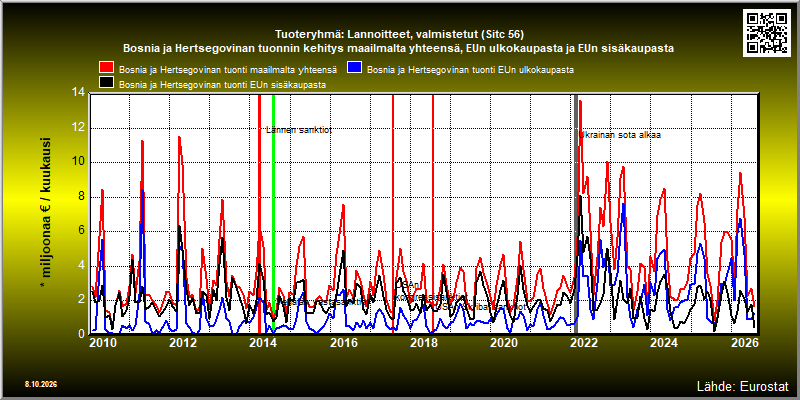Click the black legend swatch for EU internal trade

coord(106,83)
